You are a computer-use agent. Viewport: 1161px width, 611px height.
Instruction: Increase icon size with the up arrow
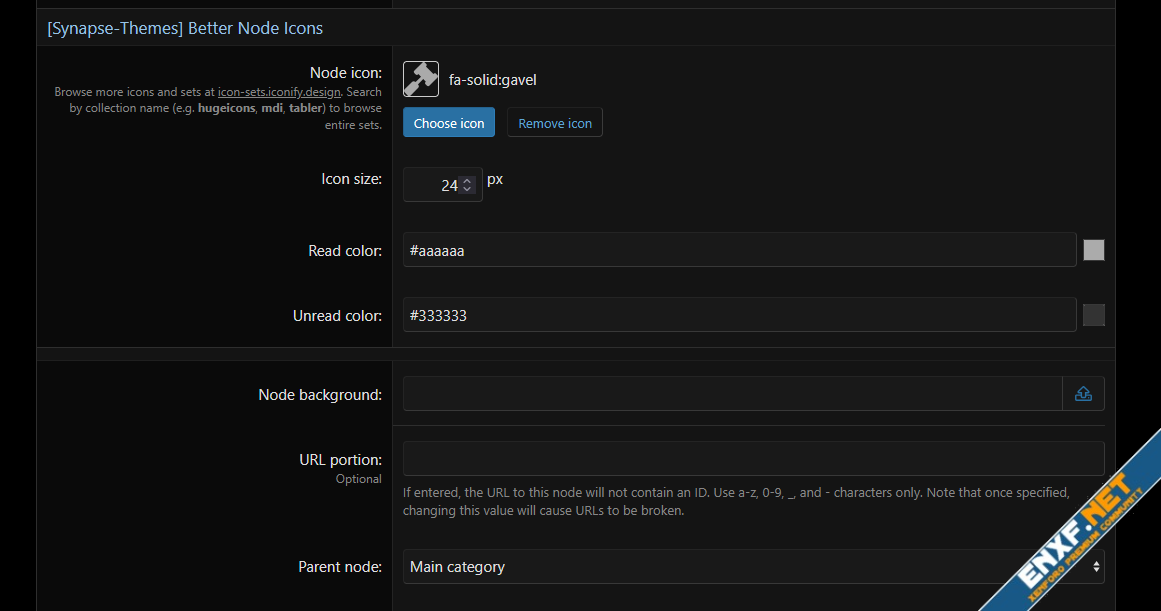[x=467, y=180]
